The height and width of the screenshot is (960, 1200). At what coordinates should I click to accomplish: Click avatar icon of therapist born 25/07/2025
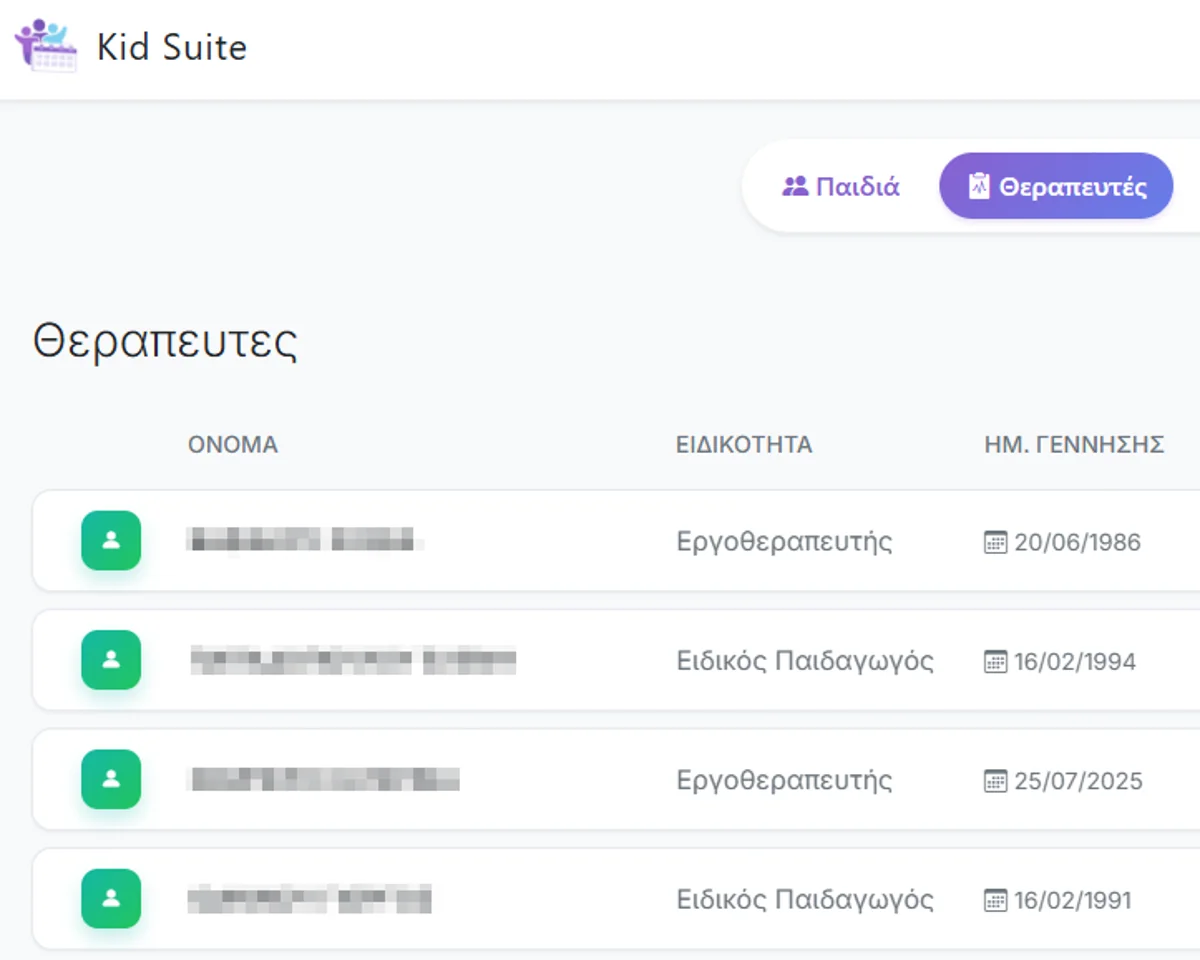click(111, 779)
